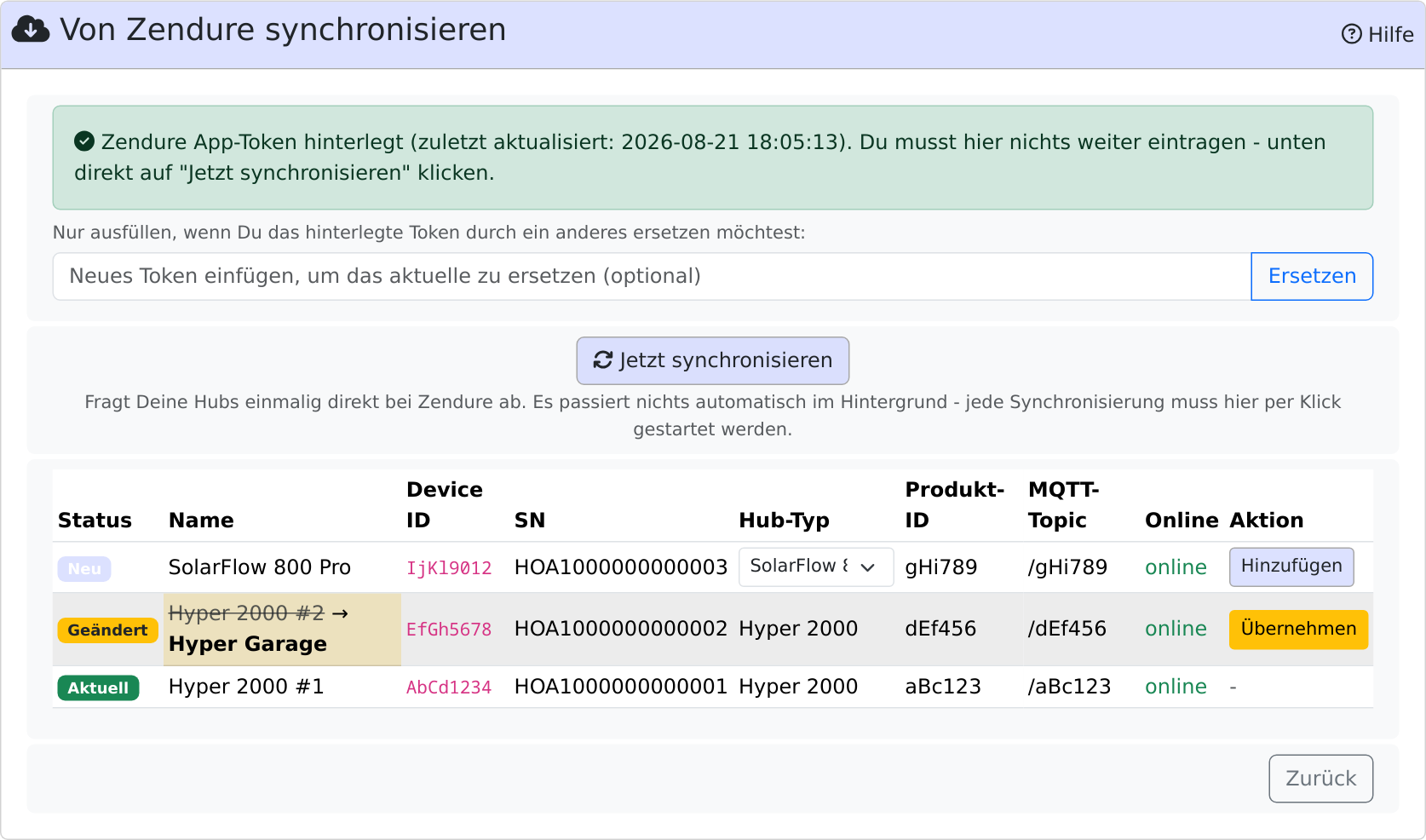Screen dimensions: 1426x840
Task: Click Übernehmen for Hyper Garage row
Action: (x=1298, y=629)
